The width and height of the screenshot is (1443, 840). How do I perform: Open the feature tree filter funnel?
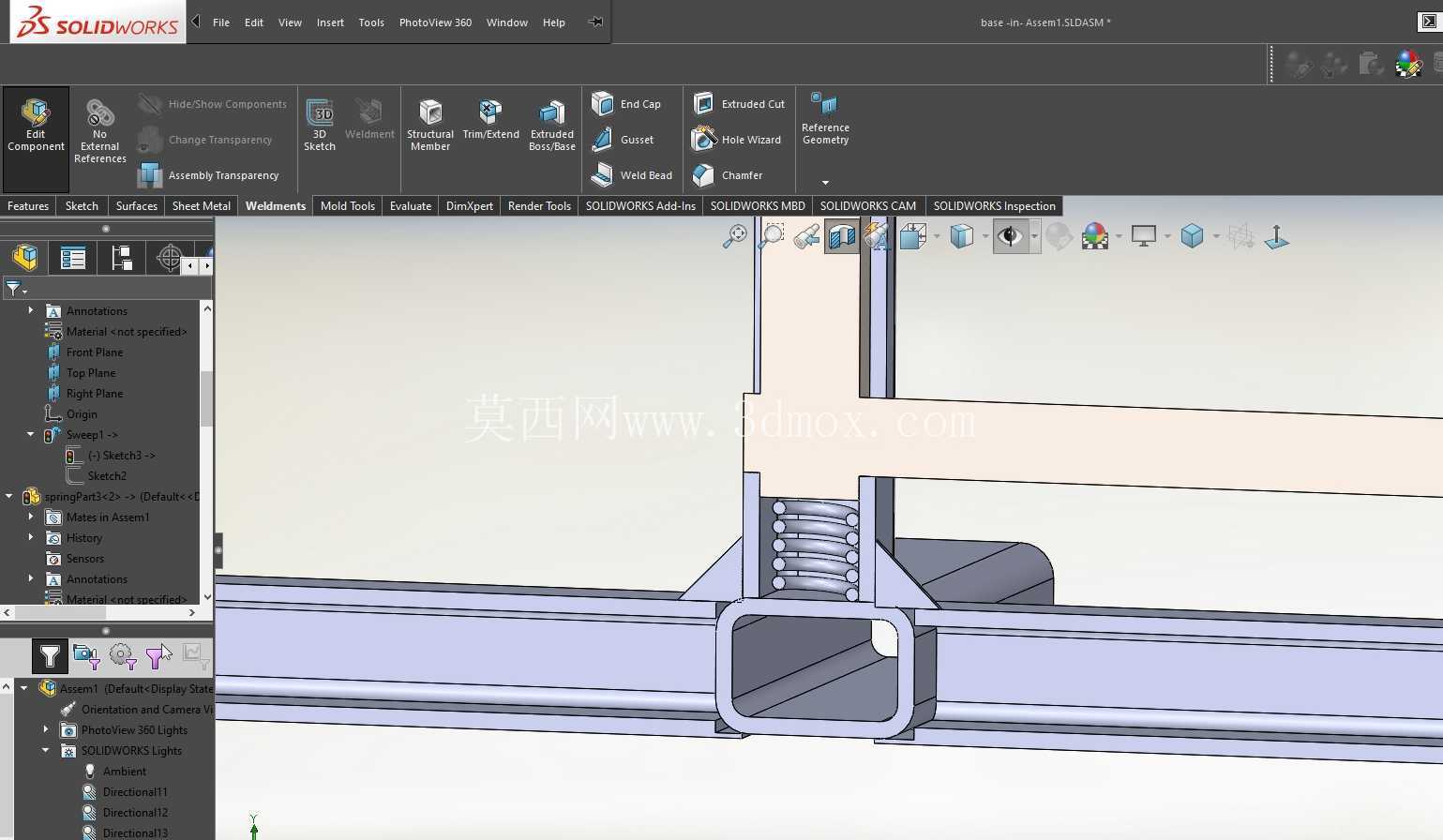15,289
